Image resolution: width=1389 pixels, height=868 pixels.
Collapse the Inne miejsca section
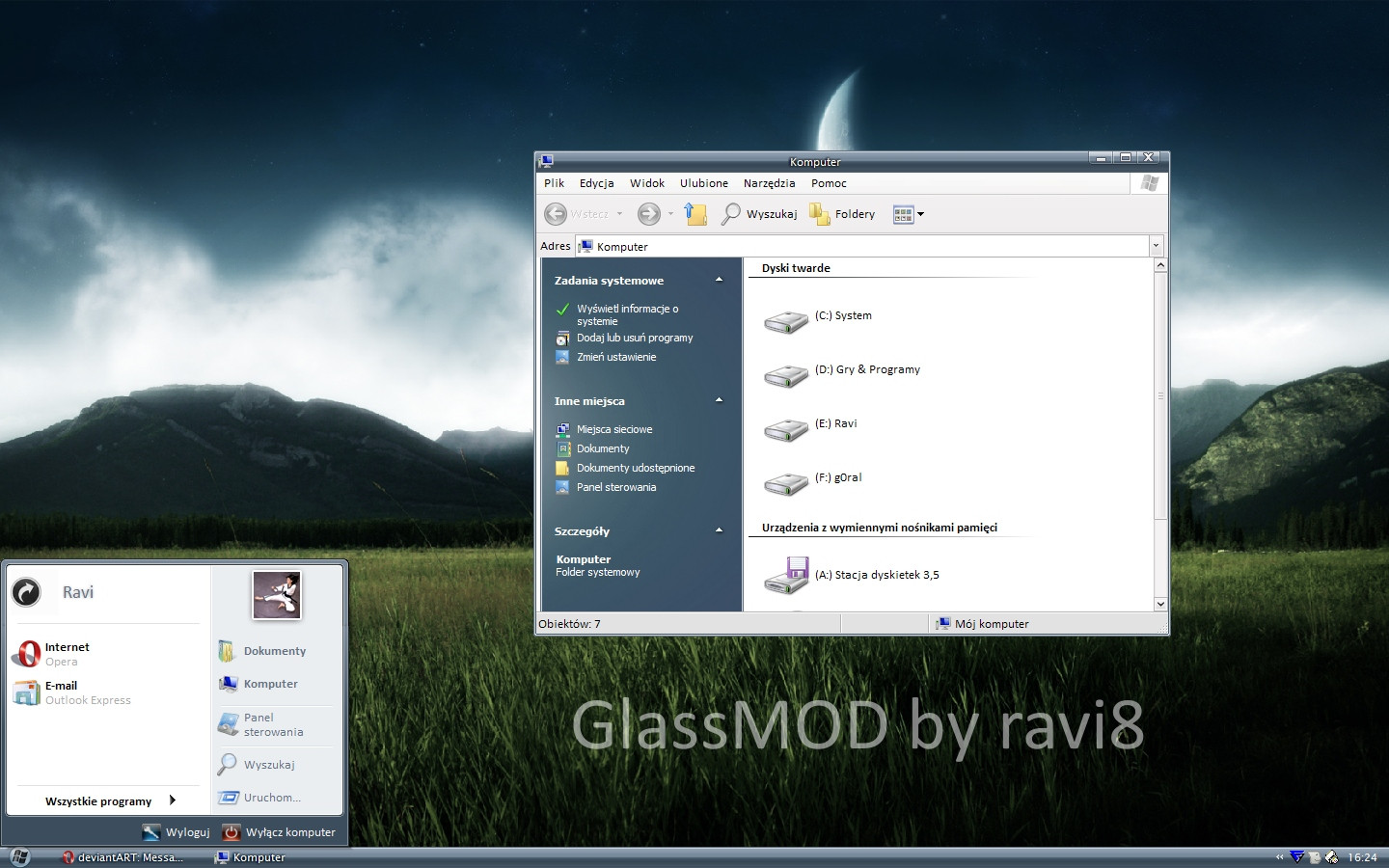tap(719, 400)
